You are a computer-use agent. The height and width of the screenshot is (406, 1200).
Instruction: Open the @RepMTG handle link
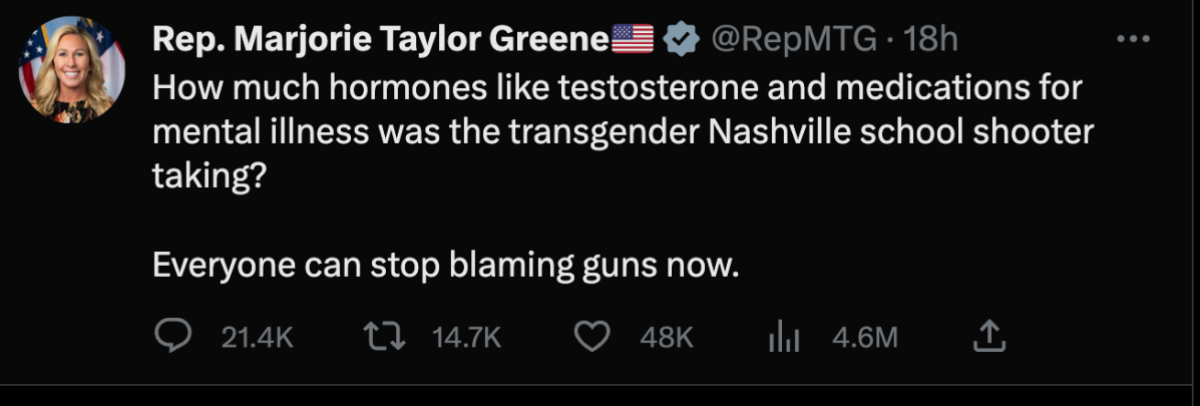(x=795, y=40)
